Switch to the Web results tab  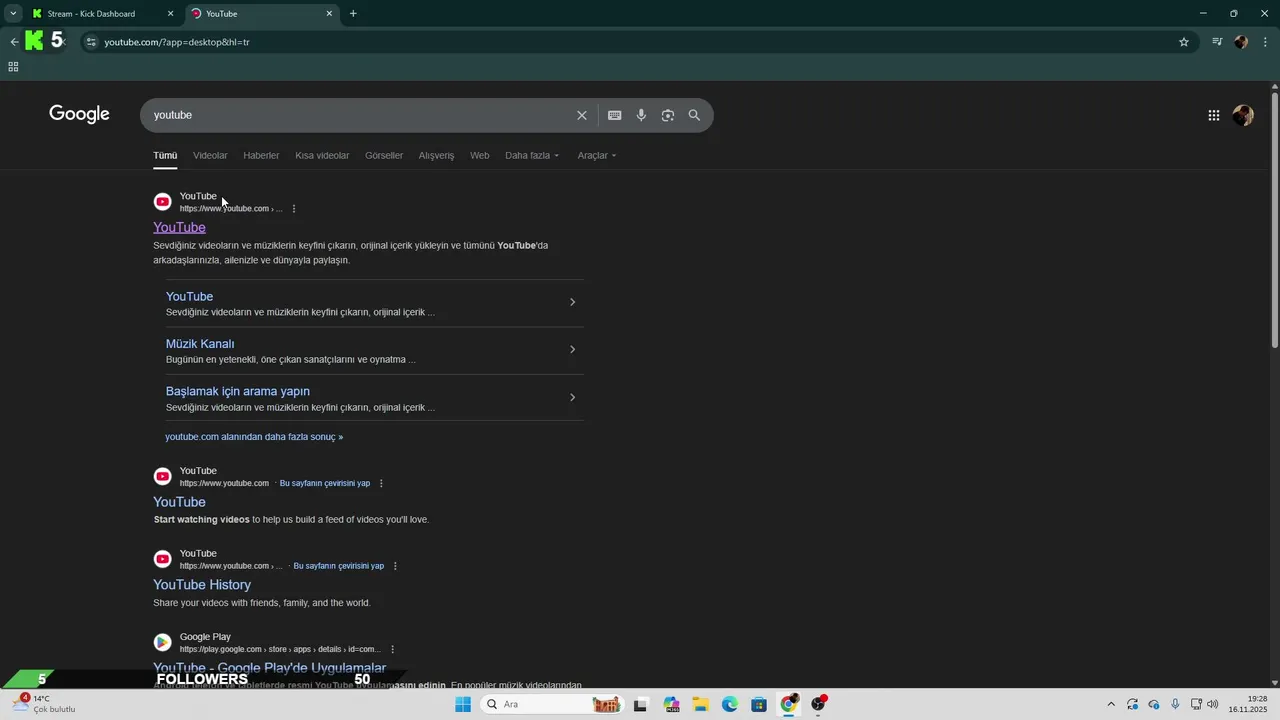pyautogui.click(x=480, y=155)
